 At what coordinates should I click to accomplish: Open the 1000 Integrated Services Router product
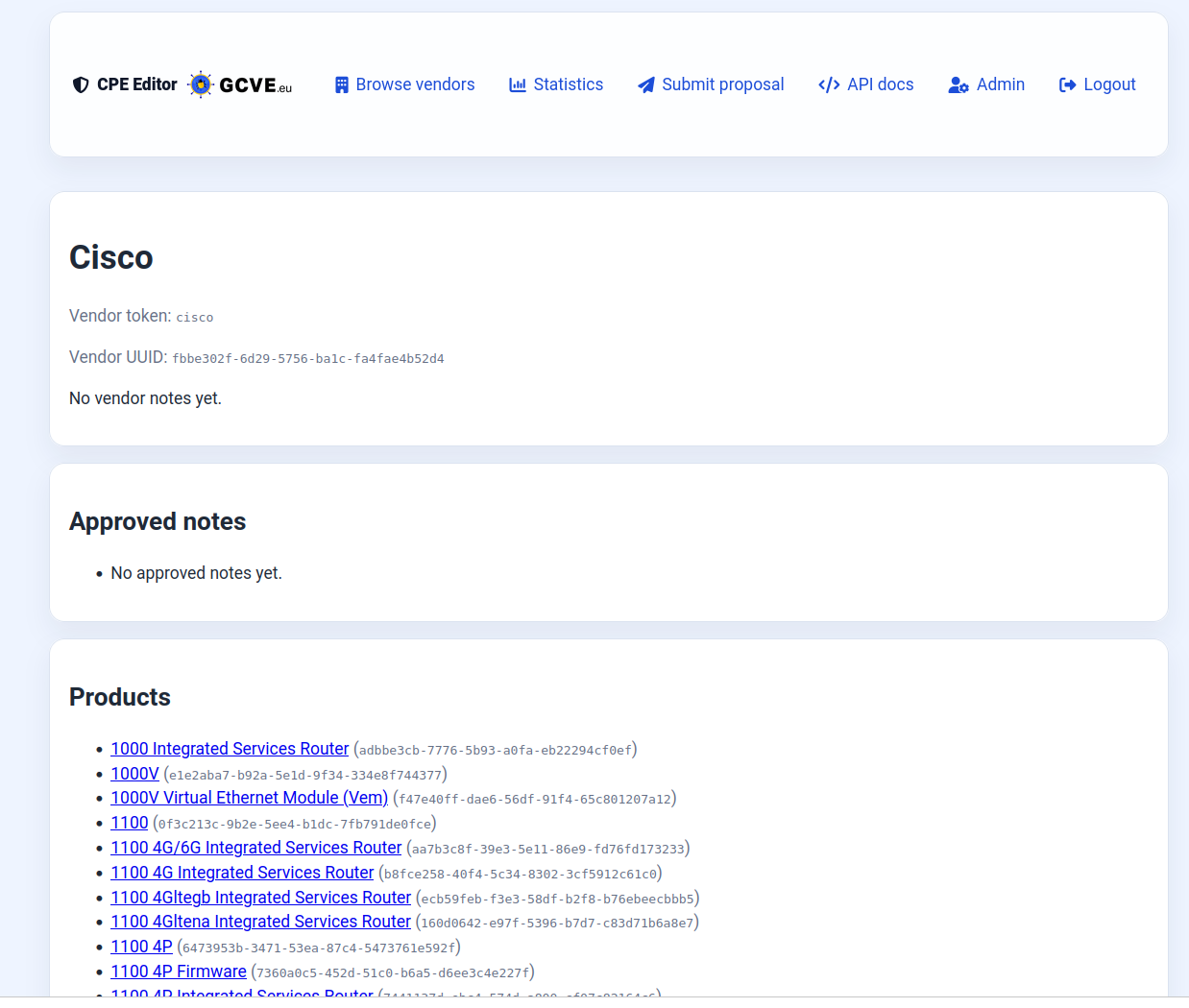(230, 749)
